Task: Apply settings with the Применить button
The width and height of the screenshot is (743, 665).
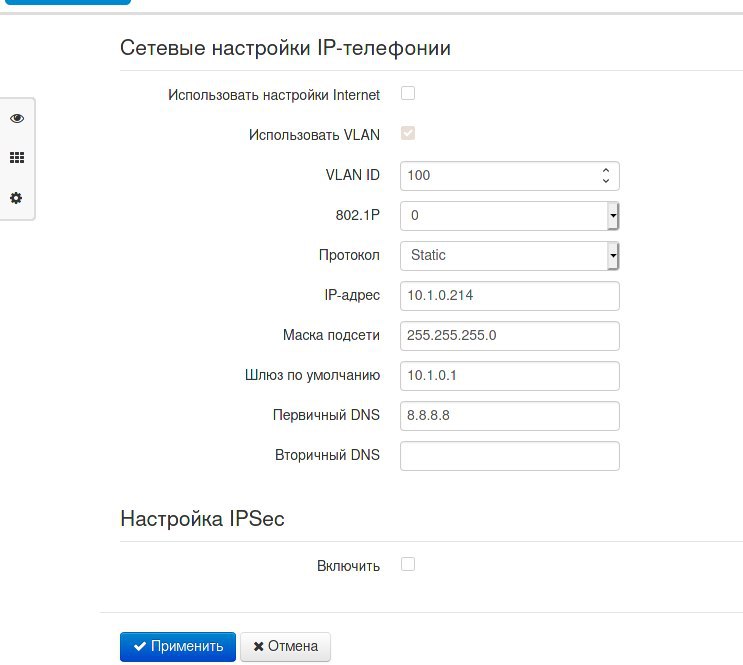Action: coord(178,647)
